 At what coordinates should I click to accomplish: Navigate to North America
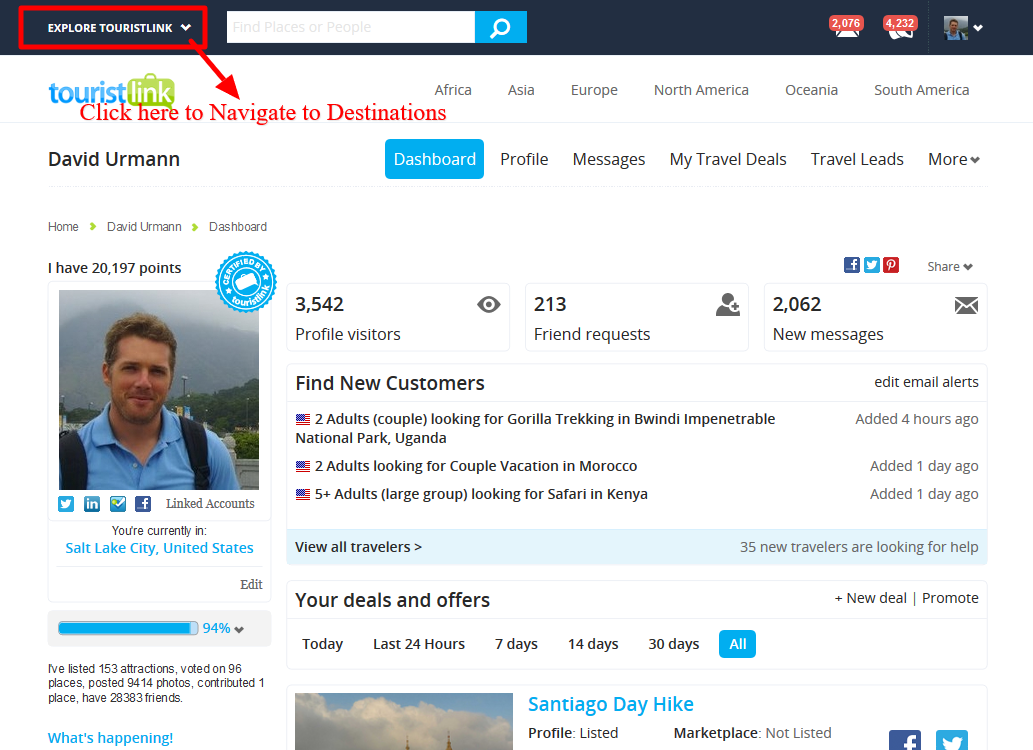pos(701,90)
